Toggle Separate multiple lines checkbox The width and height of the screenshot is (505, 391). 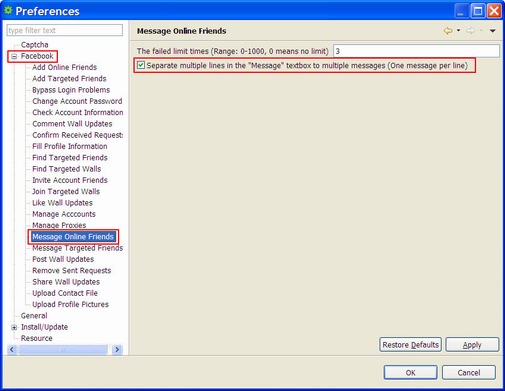click(x=141, y=65)
